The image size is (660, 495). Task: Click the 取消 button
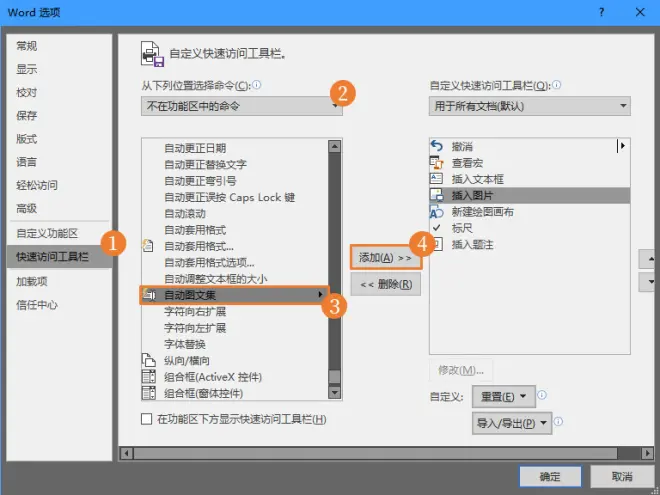pos(622,477)
